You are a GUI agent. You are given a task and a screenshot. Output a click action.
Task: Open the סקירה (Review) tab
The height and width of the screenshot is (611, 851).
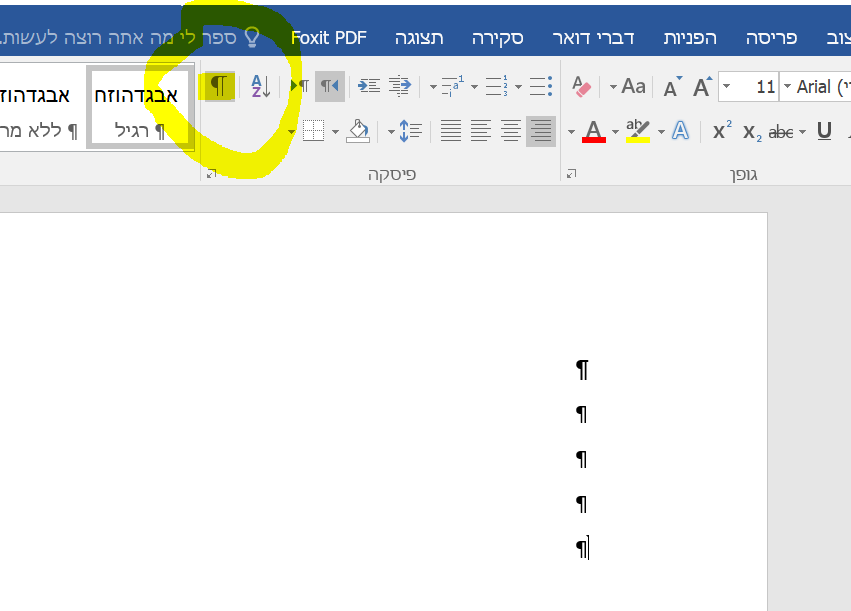(498, 38)
